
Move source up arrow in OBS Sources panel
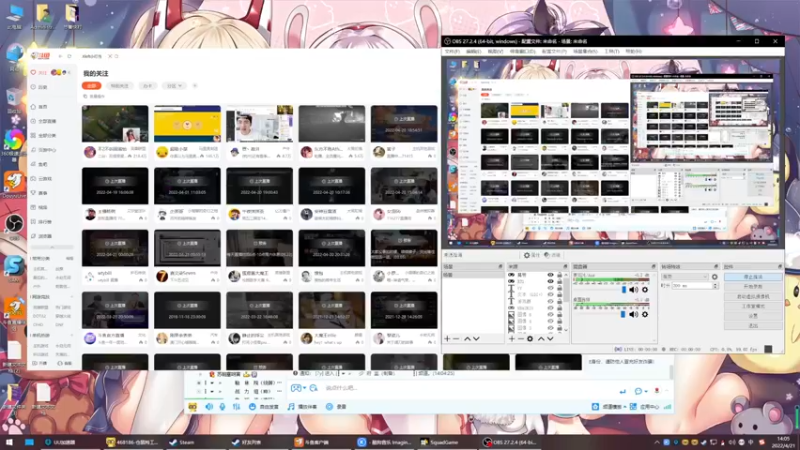coord(541,339)
